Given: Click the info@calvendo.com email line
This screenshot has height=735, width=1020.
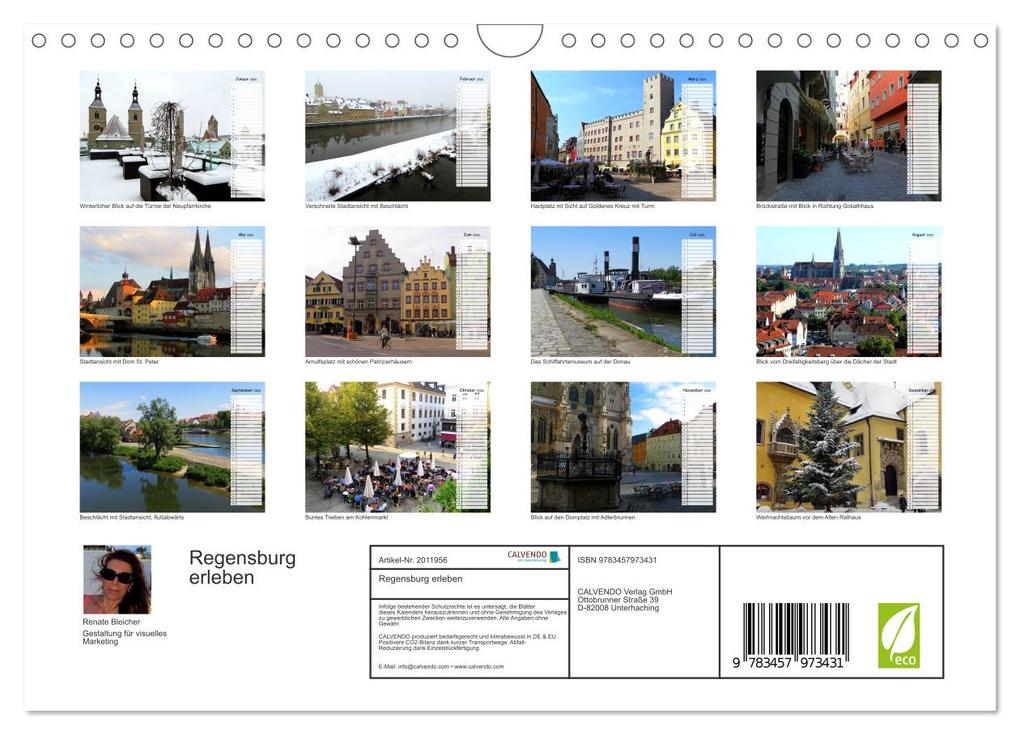Looking at the screenshot, I should [x=441, y=667].
